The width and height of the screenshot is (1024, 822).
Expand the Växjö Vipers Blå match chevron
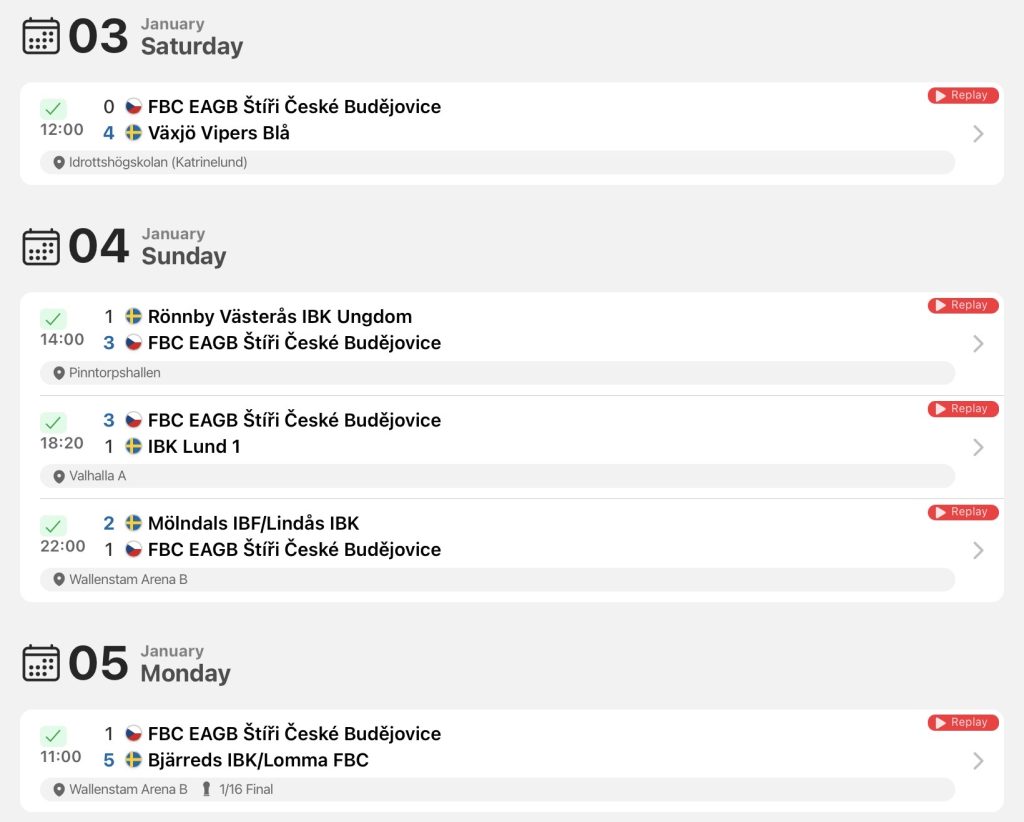[978, 134]
